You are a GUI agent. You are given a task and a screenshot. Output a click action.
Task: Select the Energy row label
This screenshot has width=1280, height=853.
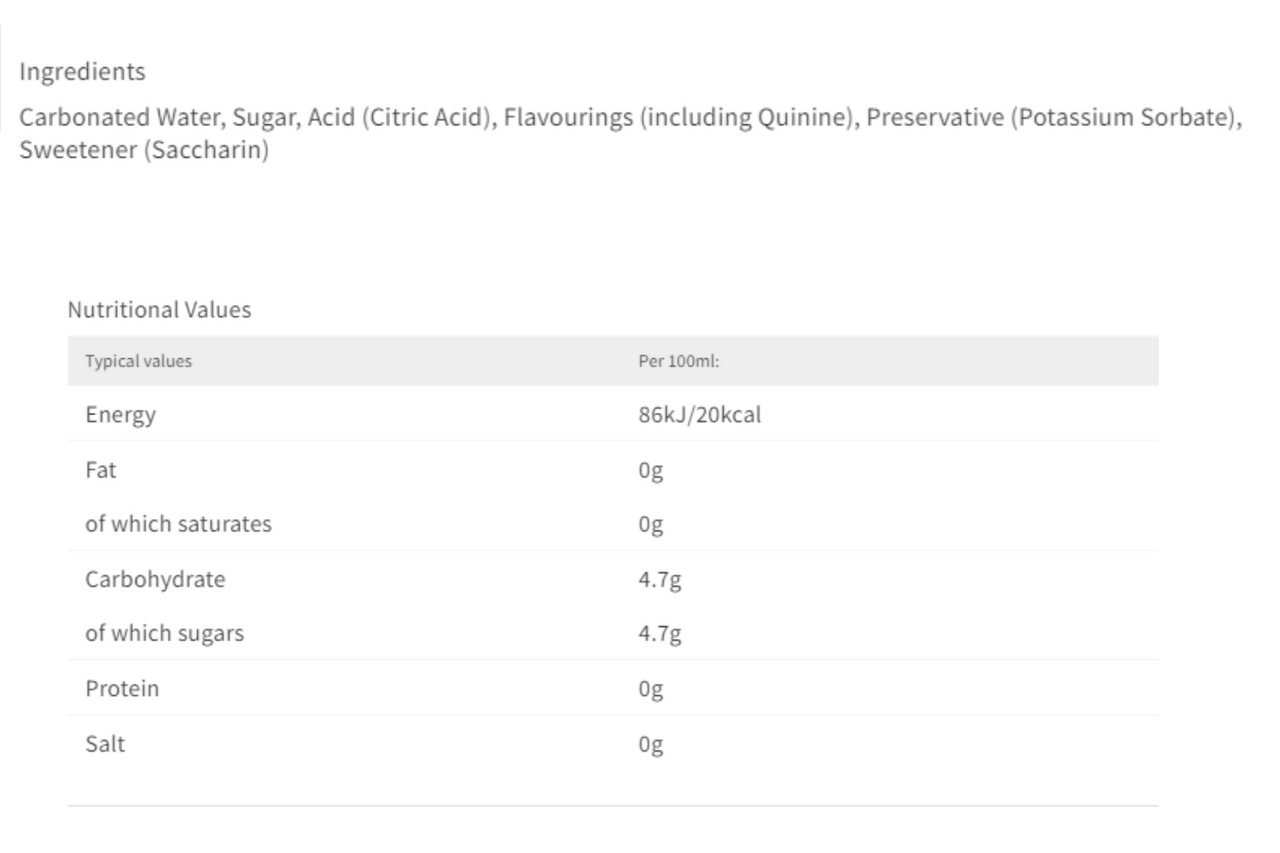[x=120, y=414]
